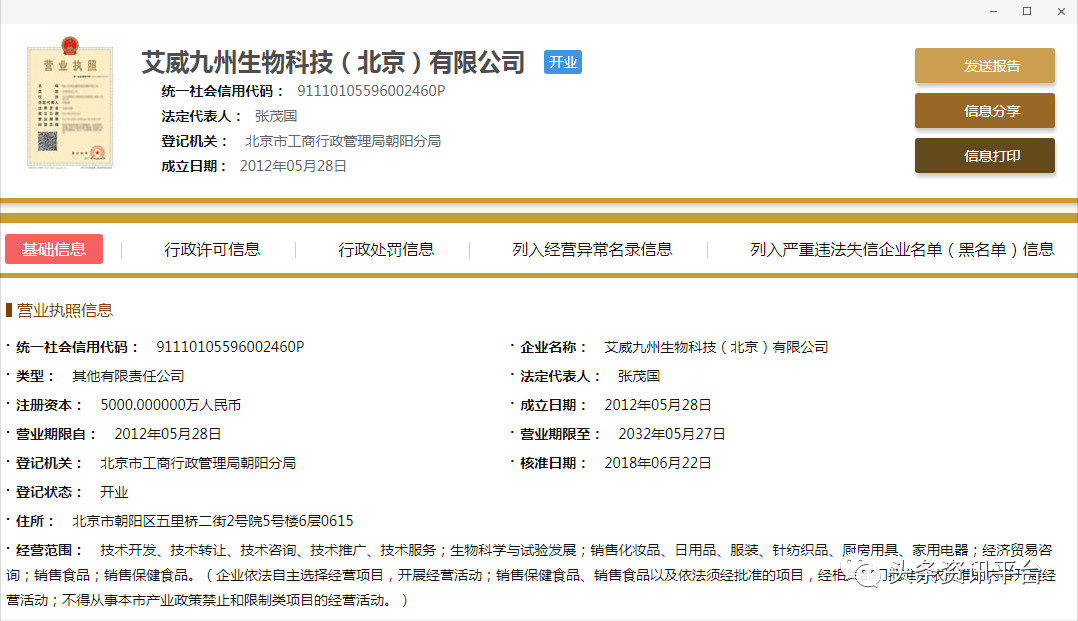Print info with 信息打印 button

click(984, 156)
